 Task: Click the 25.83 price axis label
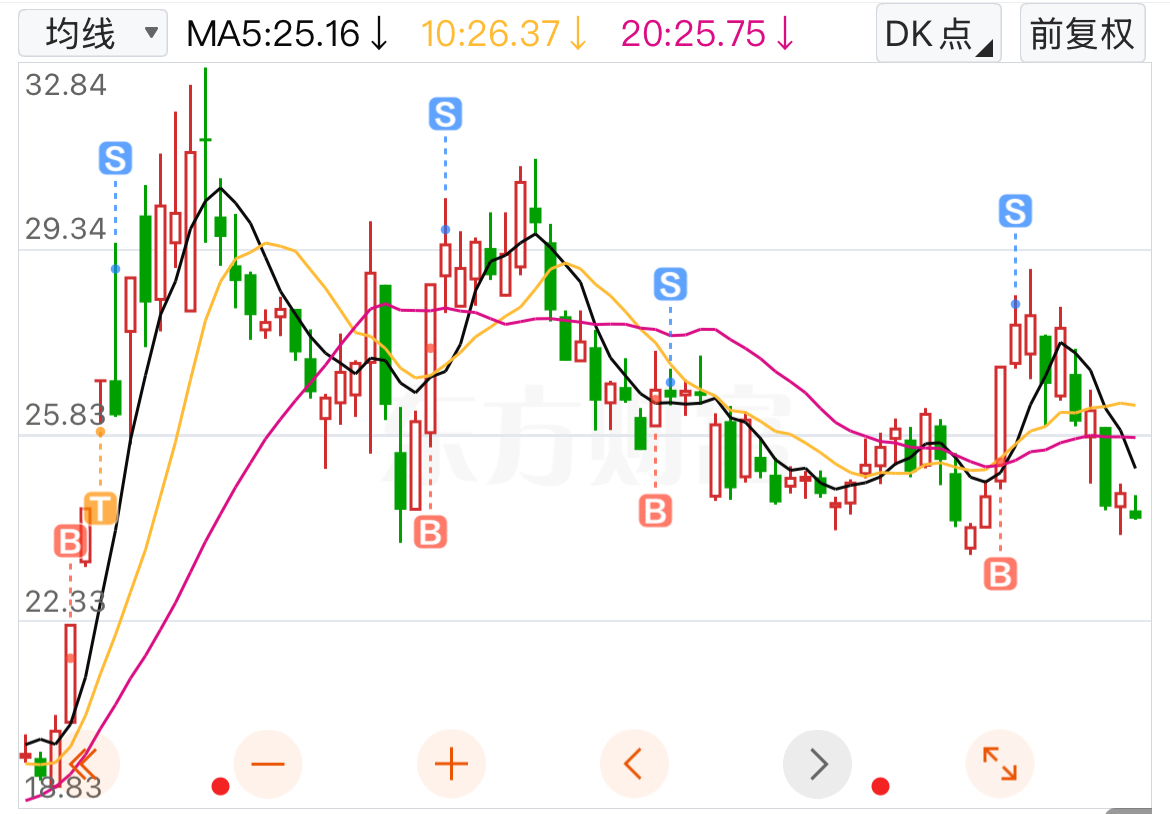(66, 415)
